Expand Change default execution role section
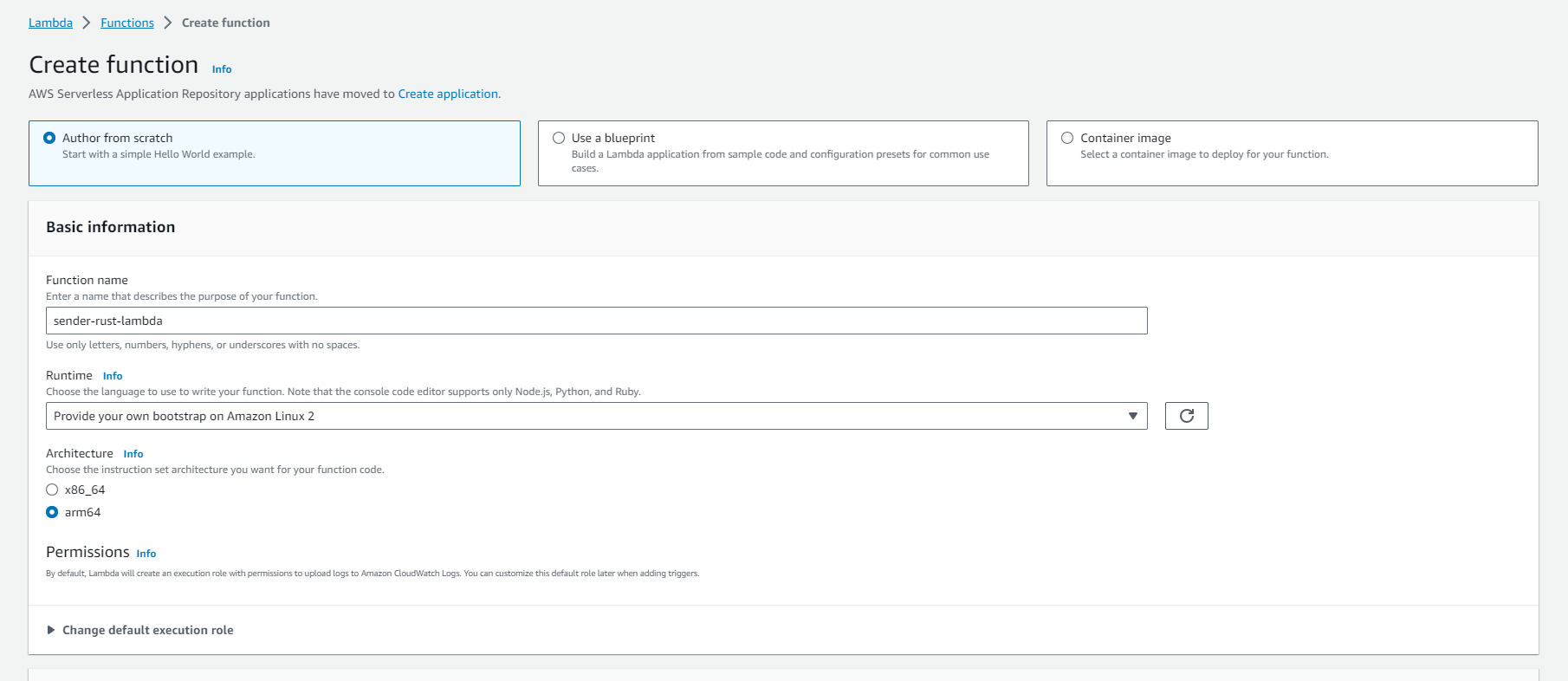The image size is (1568, 681). [139, 630]
